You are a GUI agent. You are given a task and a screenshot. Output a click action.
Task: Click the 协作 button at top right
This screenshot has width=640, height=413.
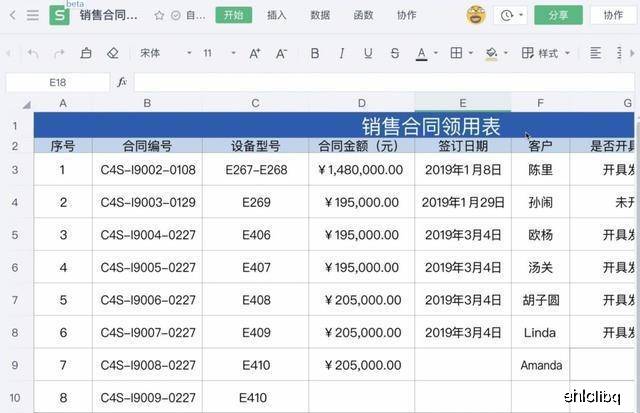coord(613,15)
